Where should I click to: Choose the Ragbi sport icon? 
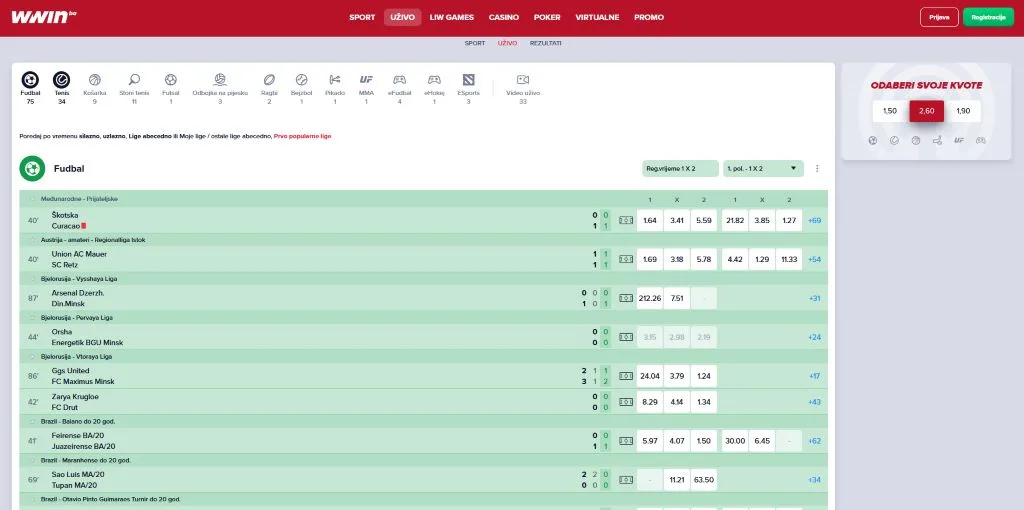coord(269,80)
